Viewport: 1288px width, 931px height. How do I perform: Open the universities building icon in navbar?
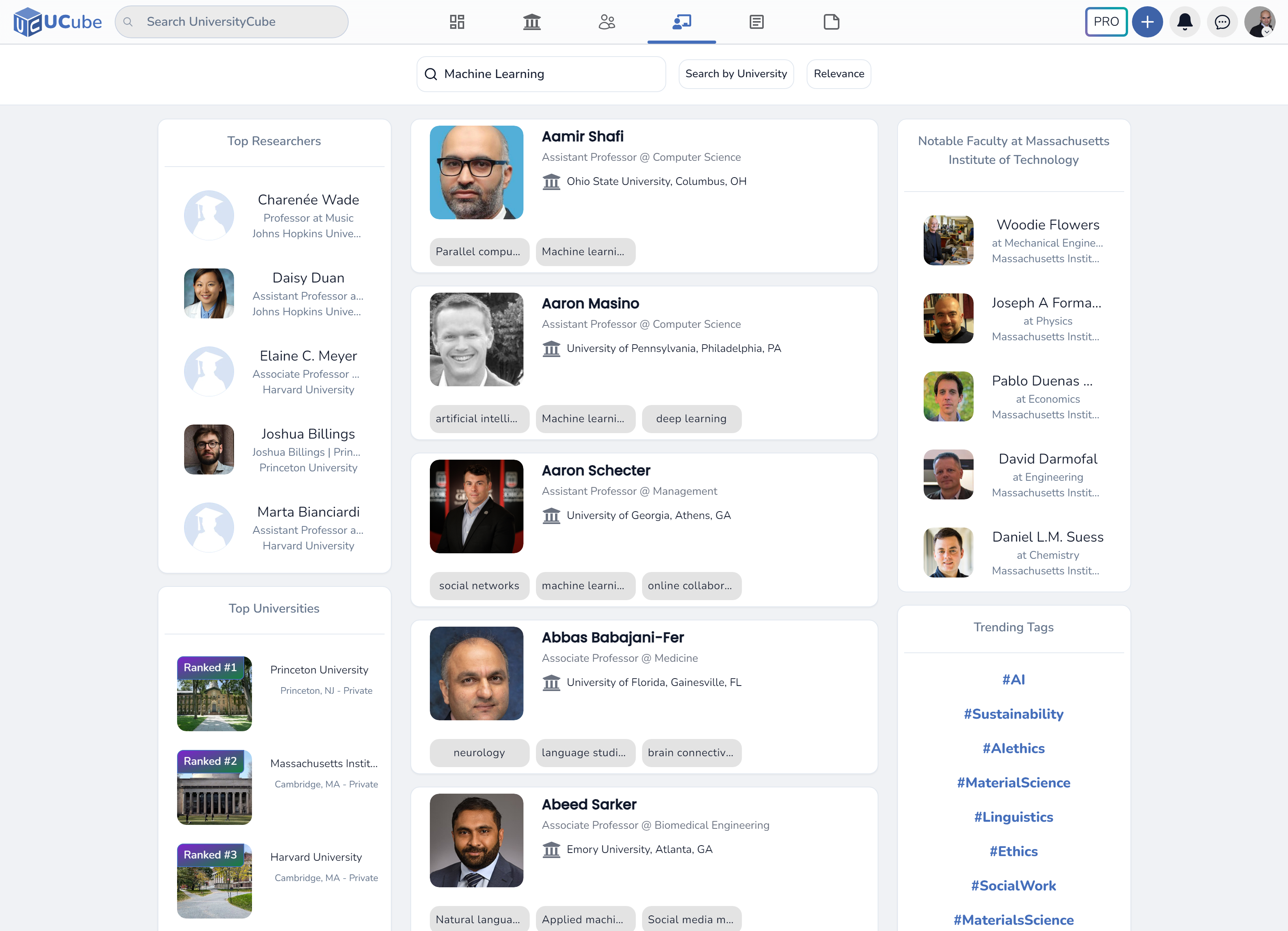(x=532, y=21)
